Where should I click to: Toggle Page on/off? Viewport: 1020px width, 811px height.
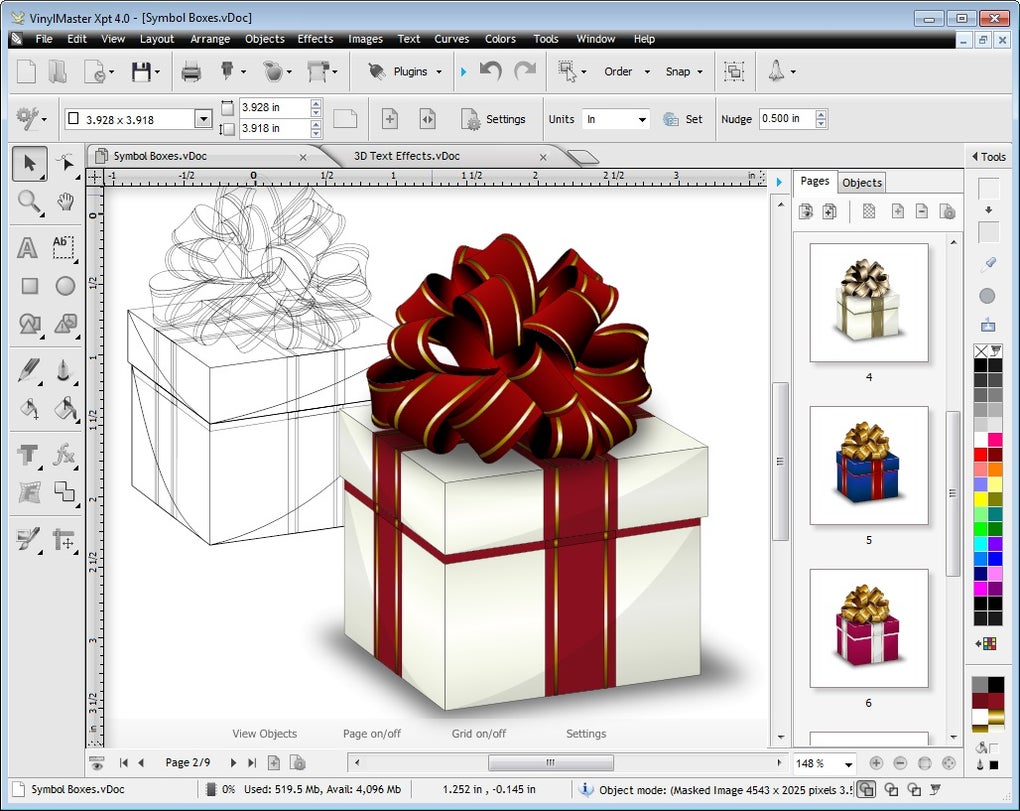pos(371,734)
